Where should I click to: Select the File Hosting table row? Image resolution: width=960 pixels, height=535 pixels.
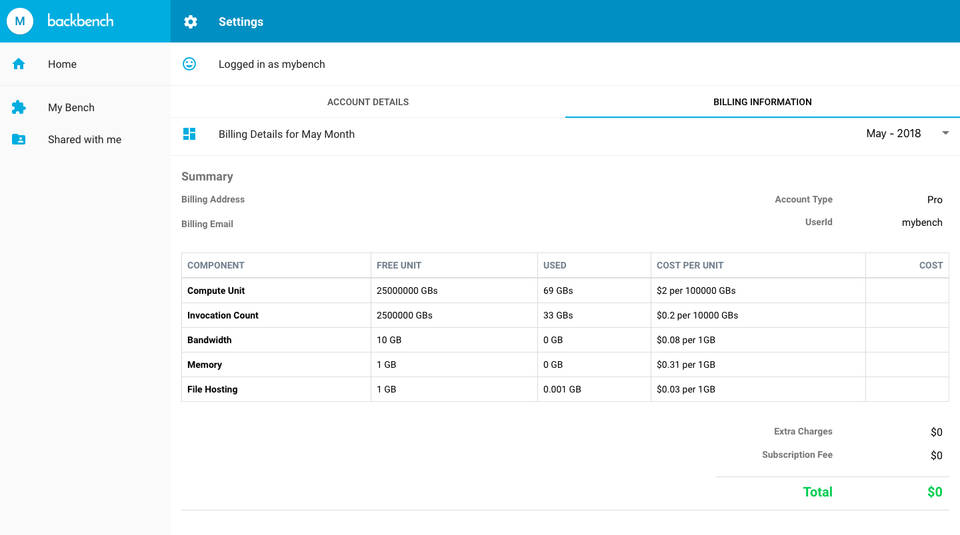click(x=212, y=389)
